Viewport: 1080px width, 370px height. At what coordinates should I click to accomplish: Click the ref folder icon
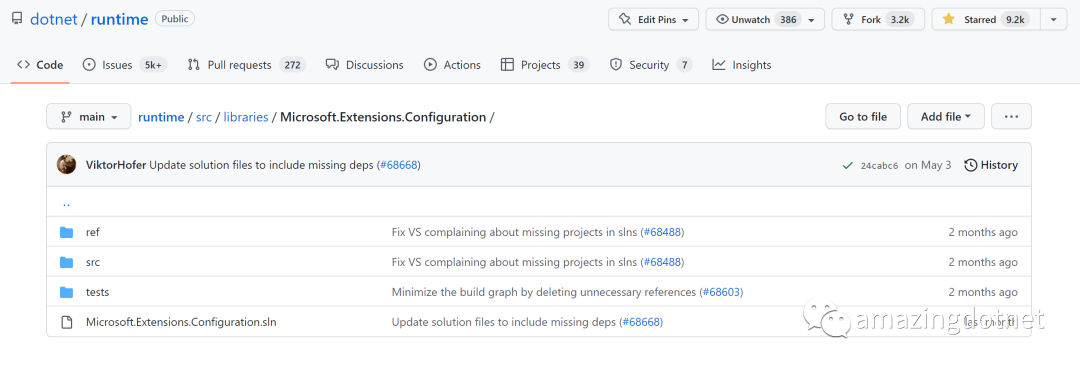(66, 232)
